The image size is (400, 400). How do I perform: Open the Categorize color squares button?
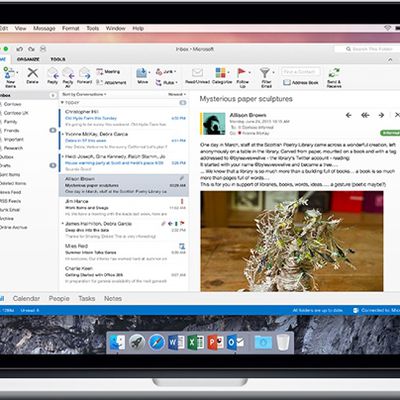click(222, 76)
